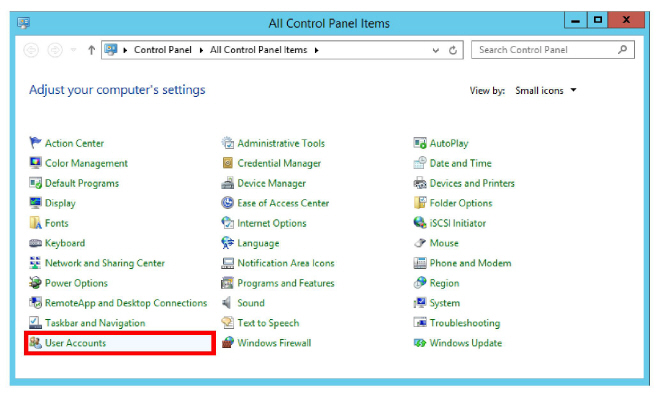This screenshot has width=659, height=397.
Task: Refresh the Control Panel view
Action: [453, 50]
